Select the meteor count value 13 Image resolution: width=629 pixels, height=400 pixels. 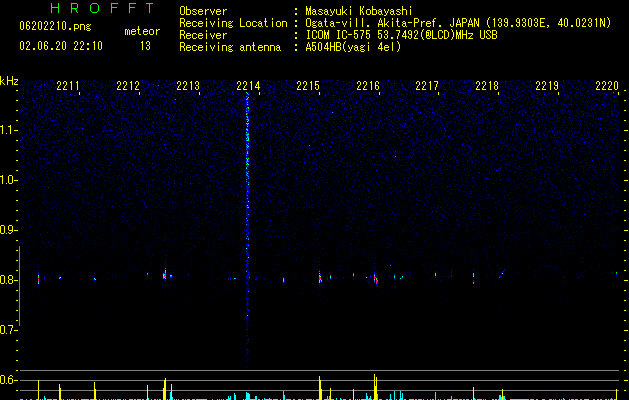145,46
